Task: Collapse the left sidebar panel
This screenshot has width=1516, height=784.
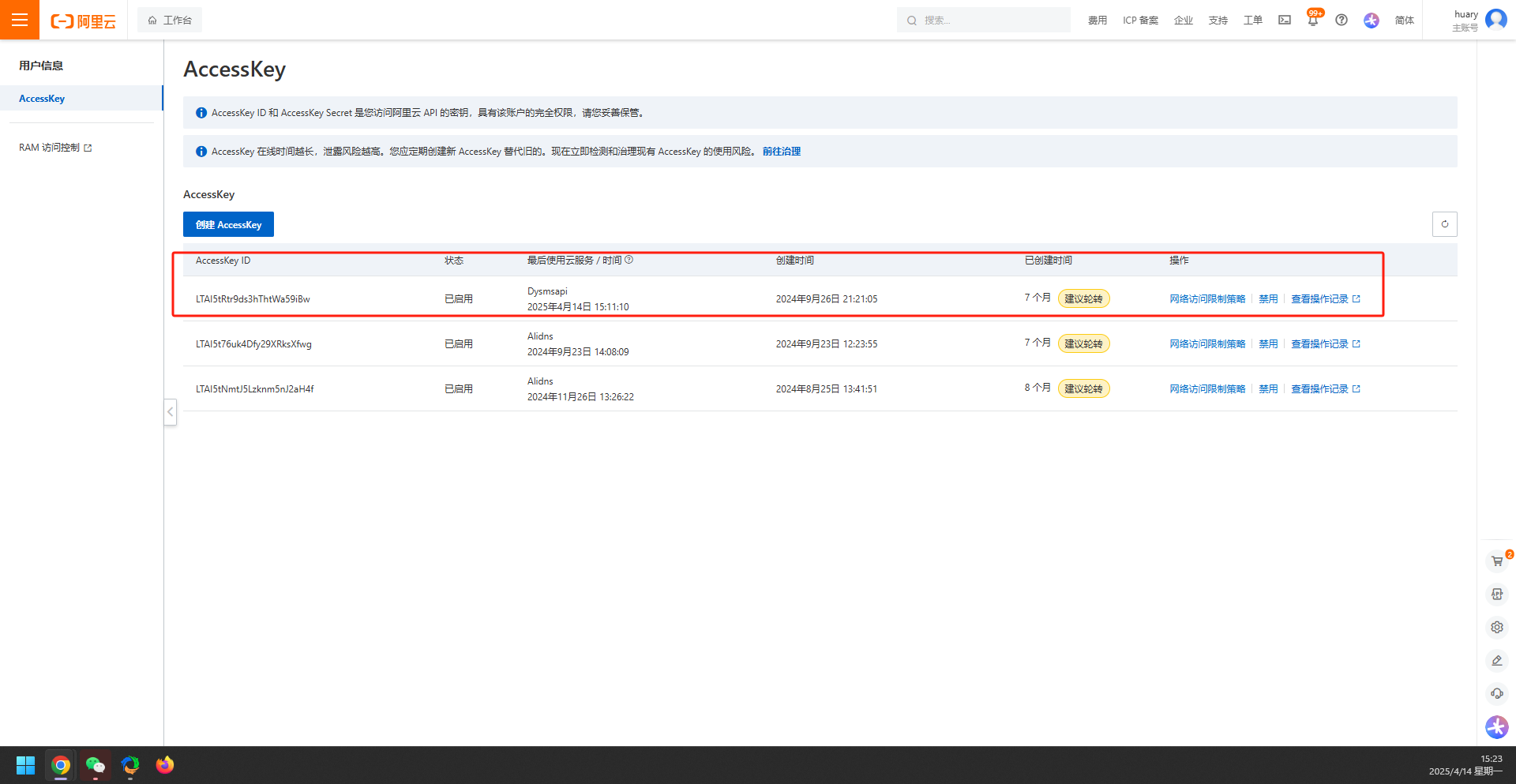Action: click(170, 411)
